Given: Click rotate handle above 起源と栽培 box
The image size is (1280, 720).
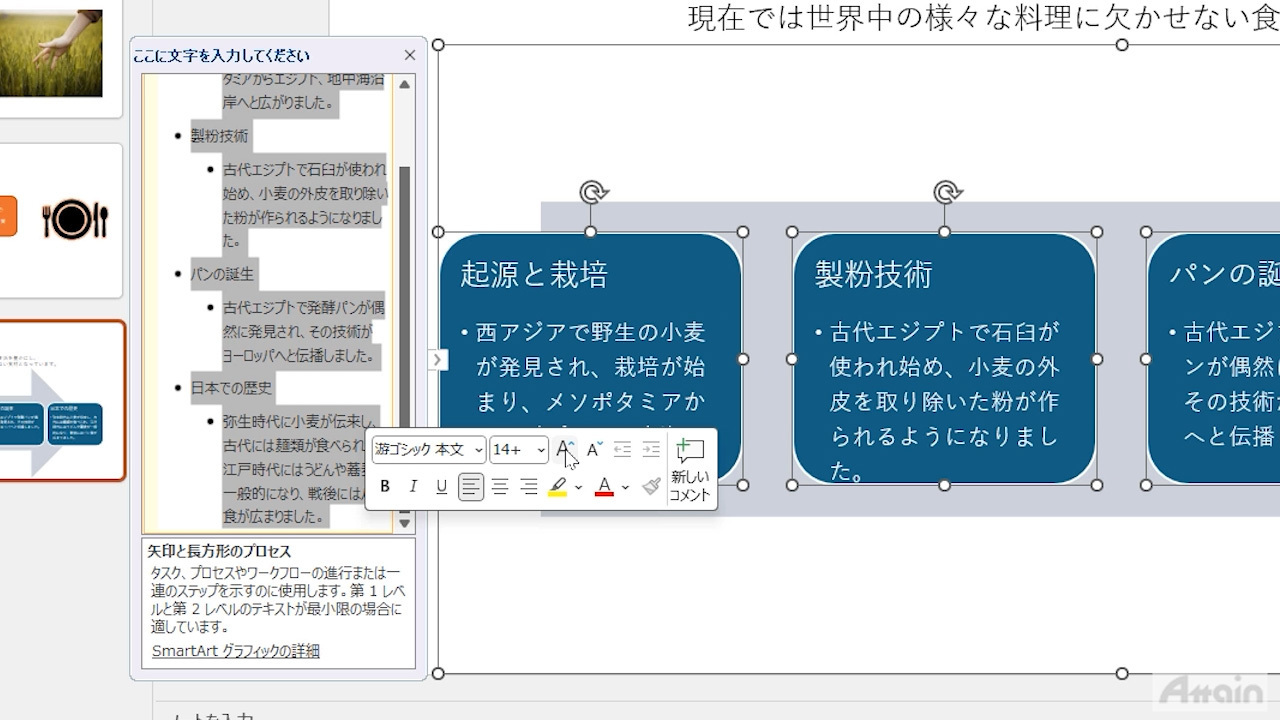Looking at the screenshot, I should click(592, 192).
